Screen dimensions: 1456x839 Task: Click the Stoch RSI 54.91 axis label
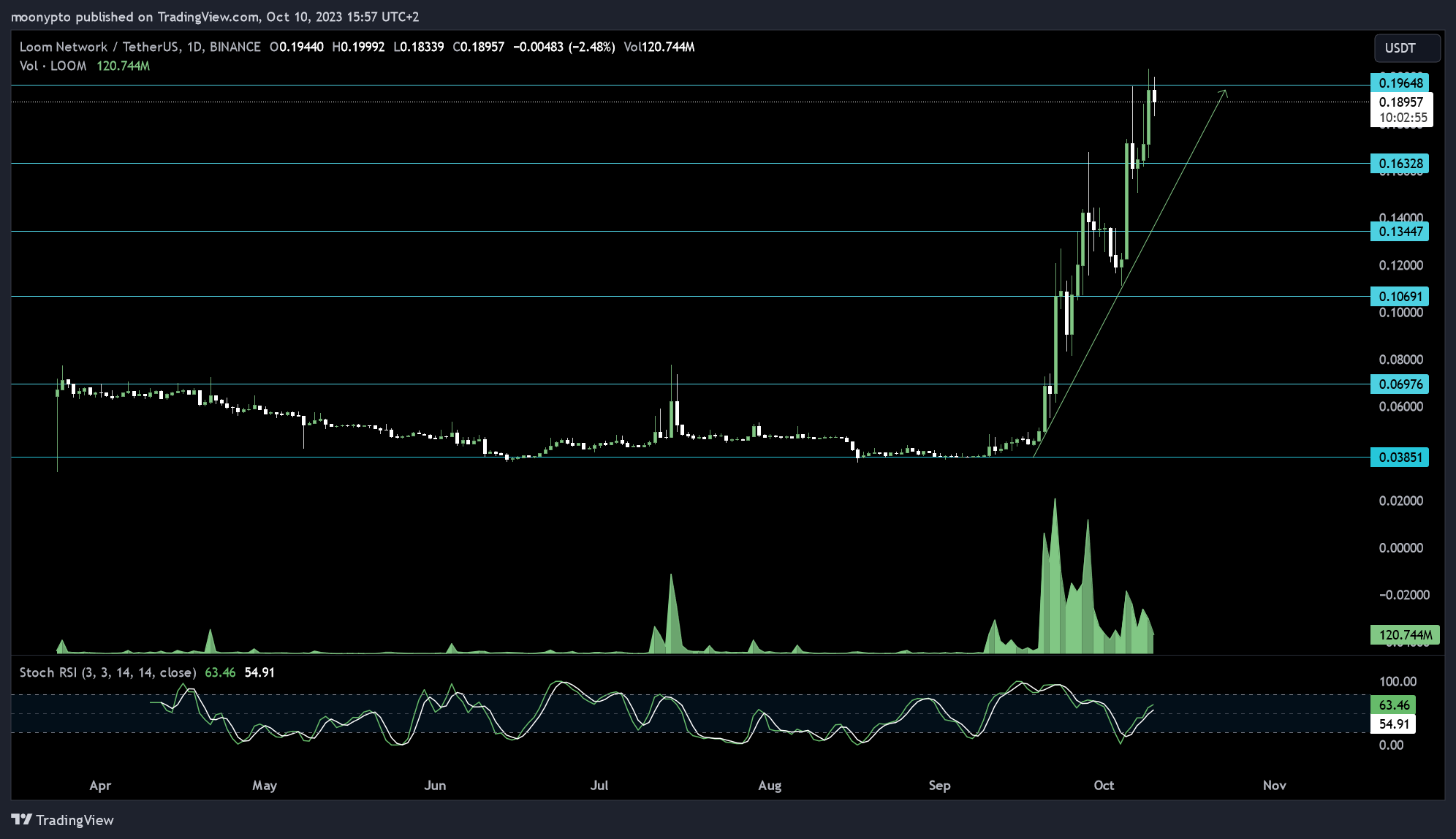1393,724
